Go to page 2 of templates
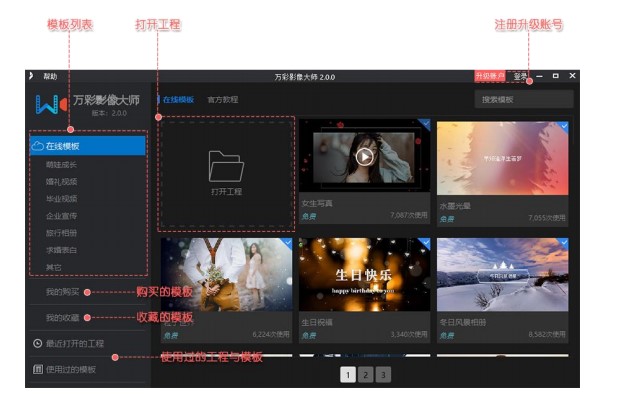 [x=365, y=375]
